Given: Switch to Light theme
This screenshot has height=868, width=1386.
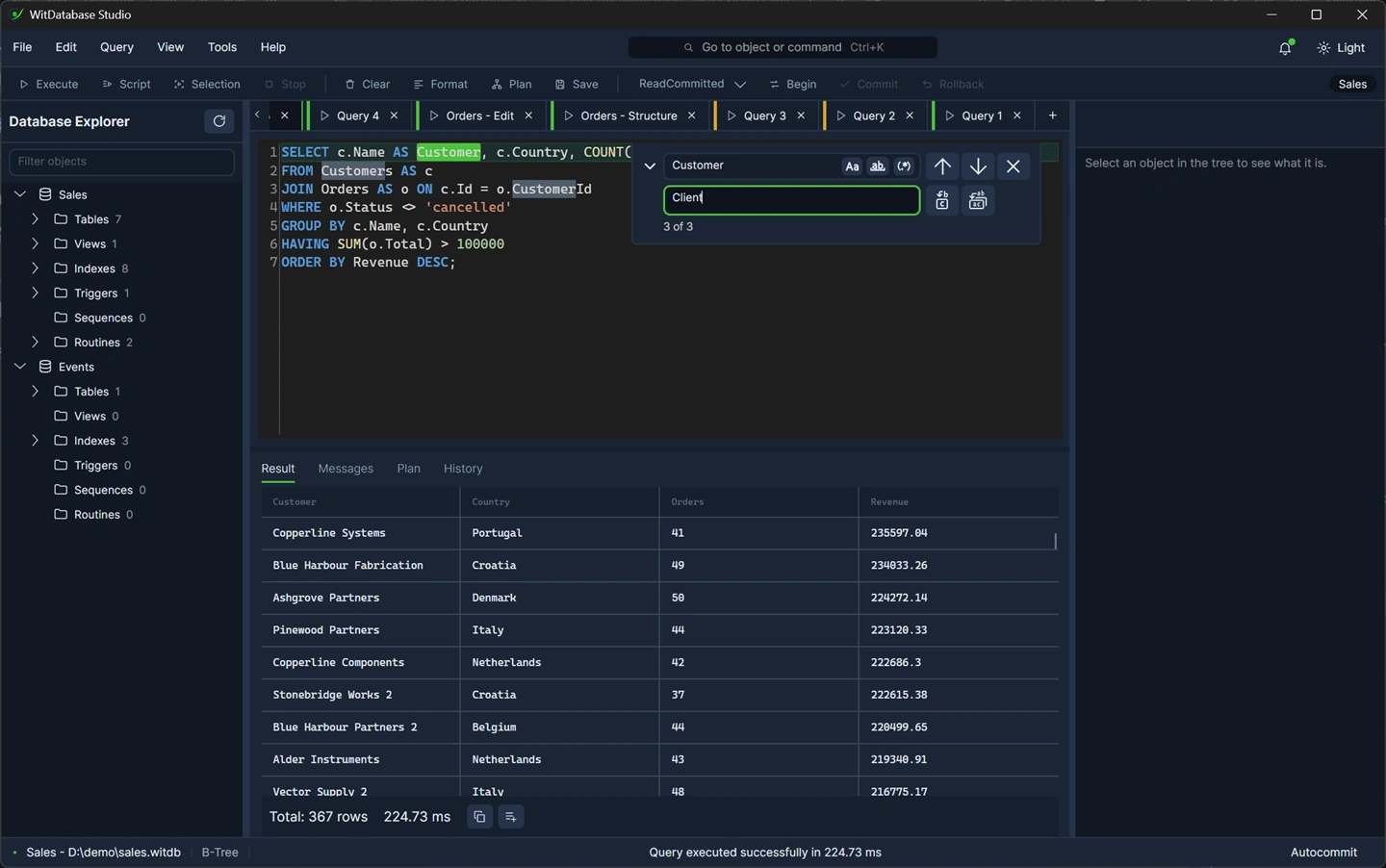Looking at the screenshot, I should pos(1342,48).
